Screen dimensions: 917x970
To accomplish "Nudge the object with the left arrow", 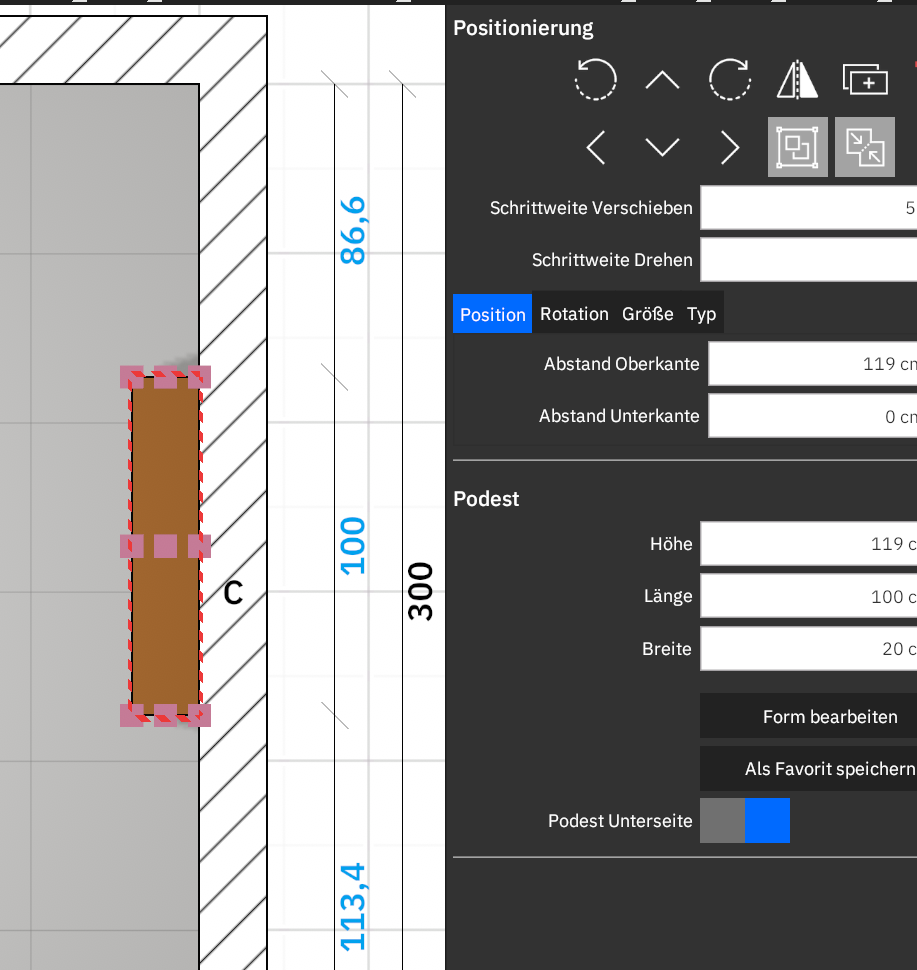I will (x=595, y=148).
